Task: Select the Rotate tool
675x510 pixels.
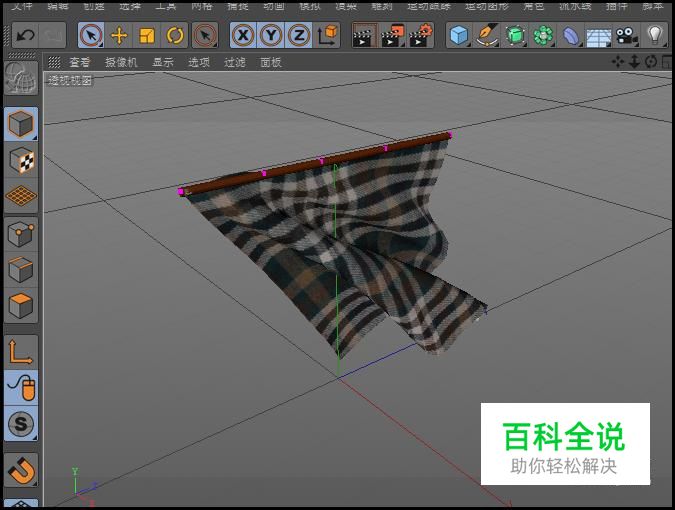Action: click(x=174, y=35)
